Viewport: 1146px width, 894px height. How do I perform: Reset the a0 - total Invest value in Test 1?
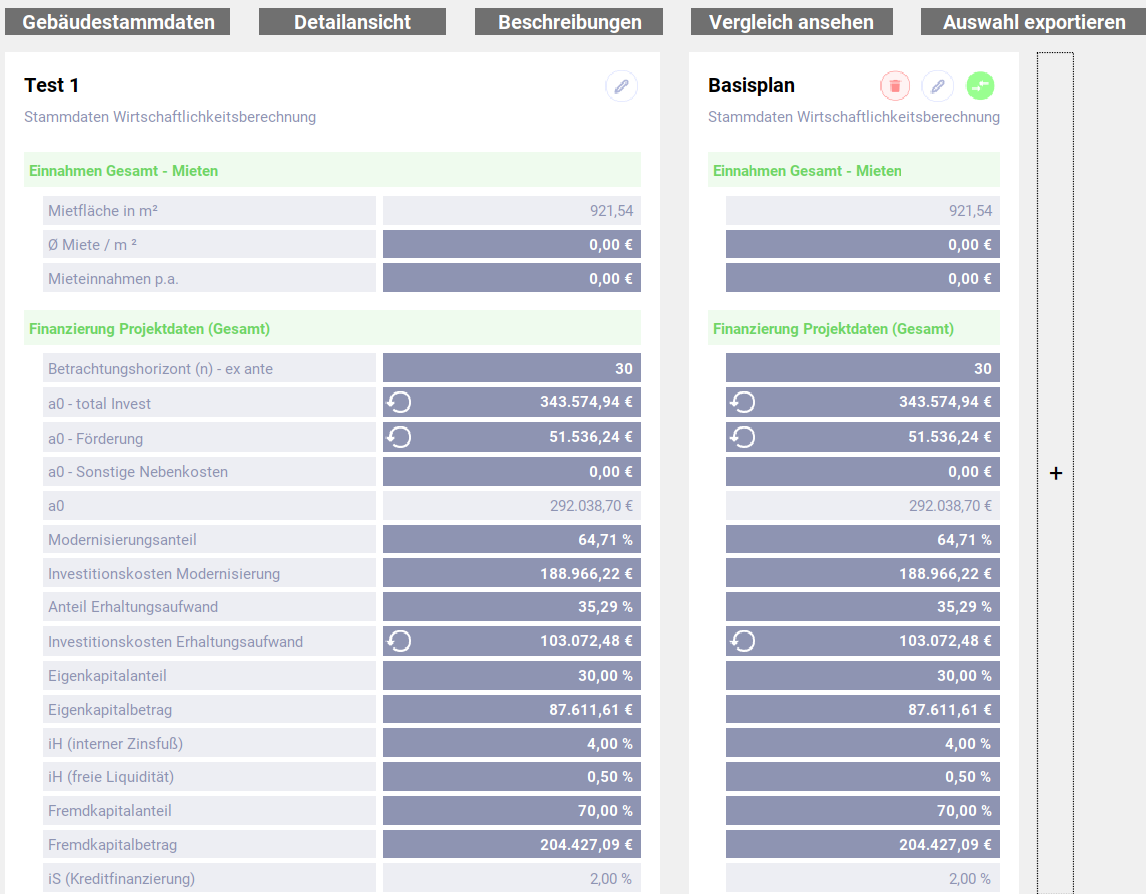click(399, 403)
